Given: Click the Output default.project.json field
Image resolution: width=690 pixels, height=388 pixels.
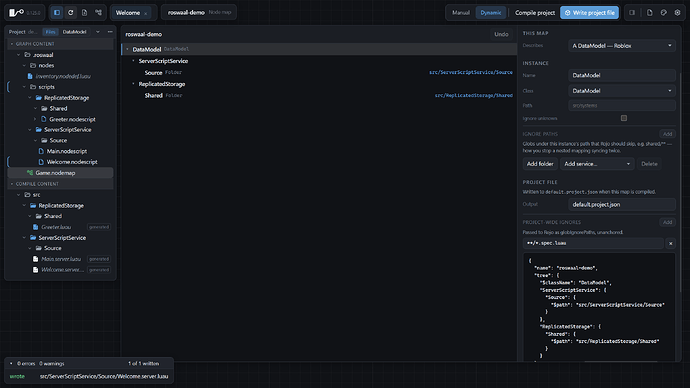Looking at the screenshot, I should [622, 205].
